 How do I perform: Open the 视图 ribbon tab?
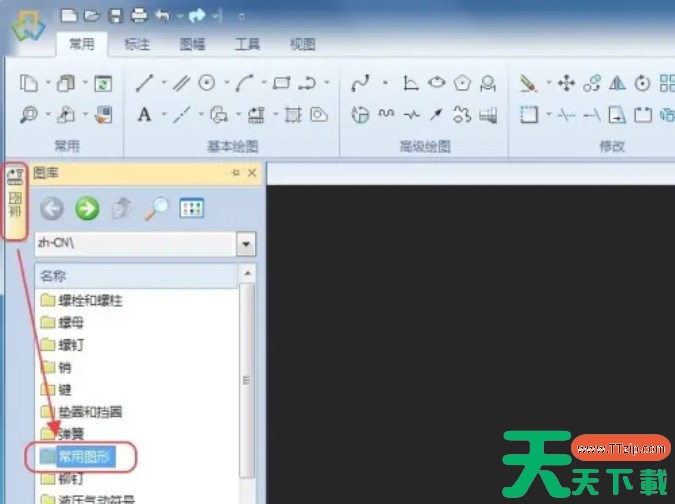(x=303, y=44)
